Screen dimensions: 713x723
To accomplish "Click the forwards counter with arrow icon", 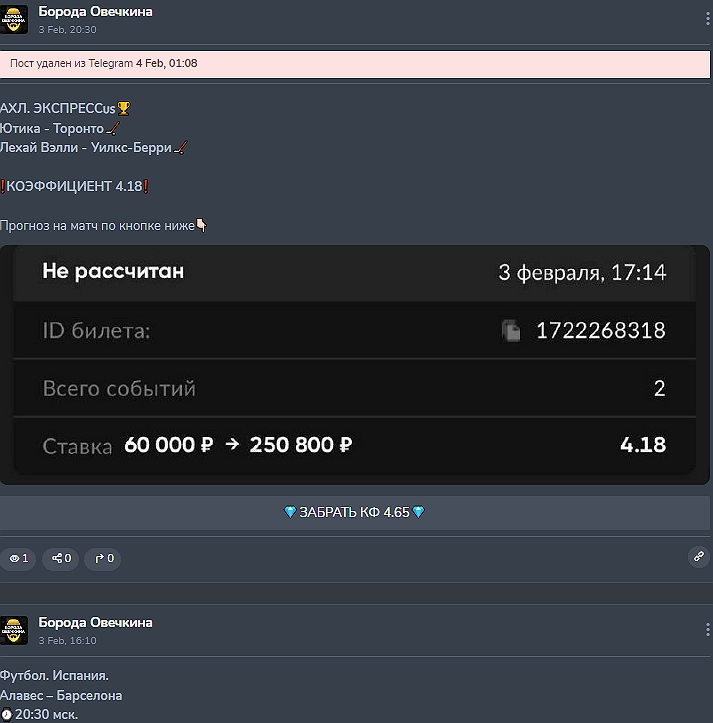I will point(103,559).
